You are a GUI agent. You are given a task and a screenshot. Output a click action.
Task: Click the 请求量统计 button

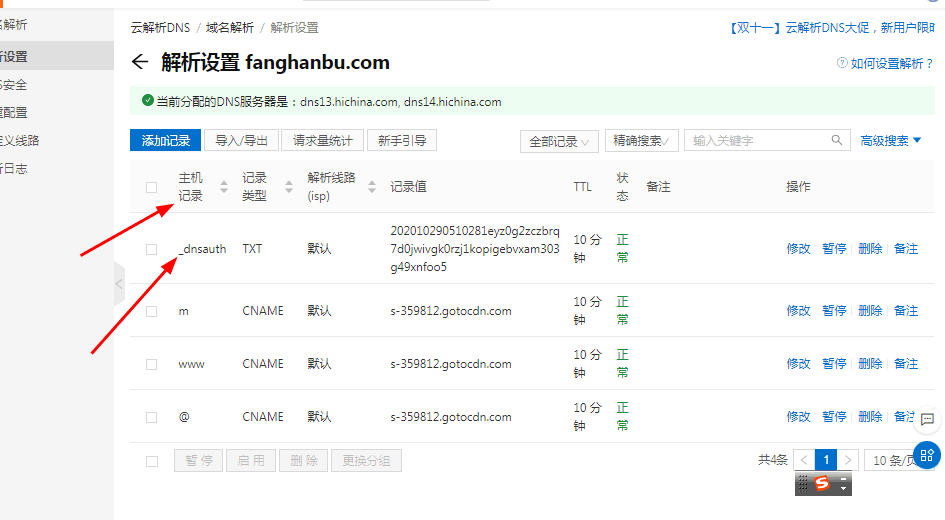[322, 140]
